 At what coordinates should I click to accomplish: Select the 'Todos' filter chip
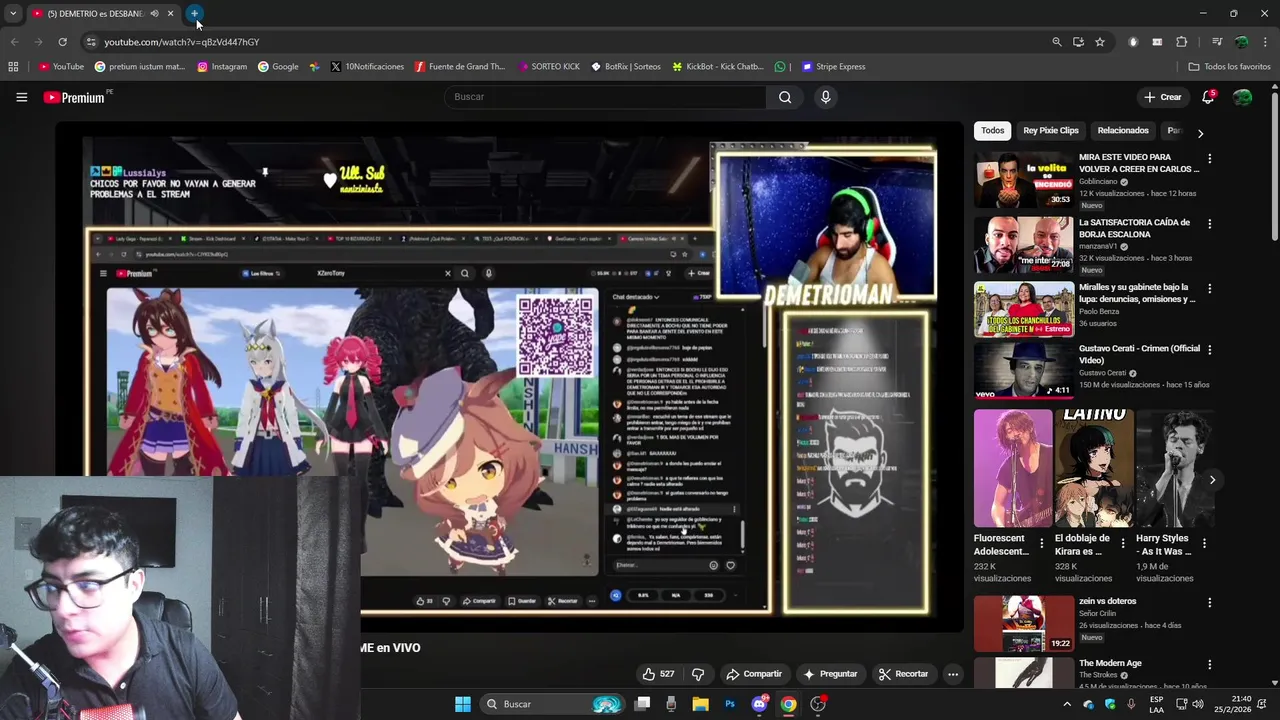pyautogui.click(x=992, y=131)
